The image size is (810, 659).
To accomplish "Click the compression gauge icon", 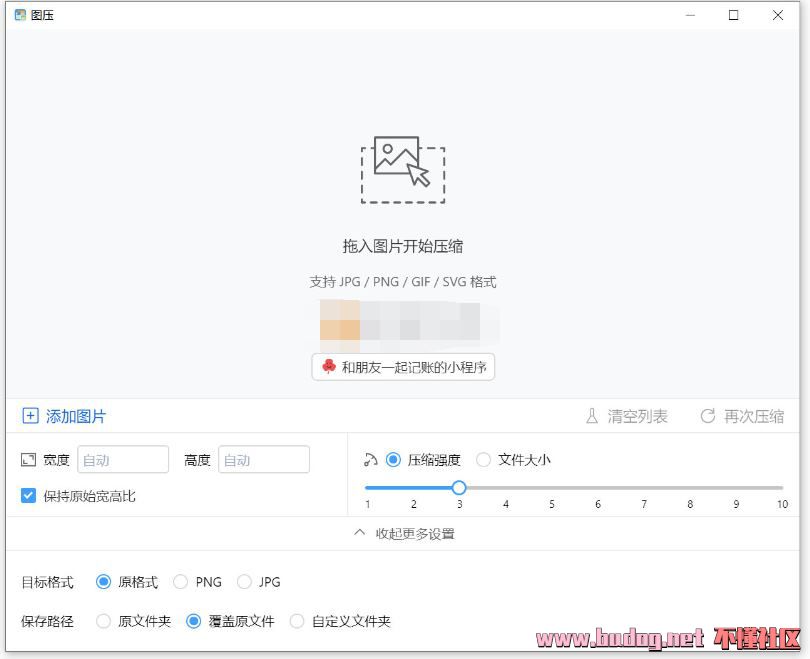I will [371, 460].
